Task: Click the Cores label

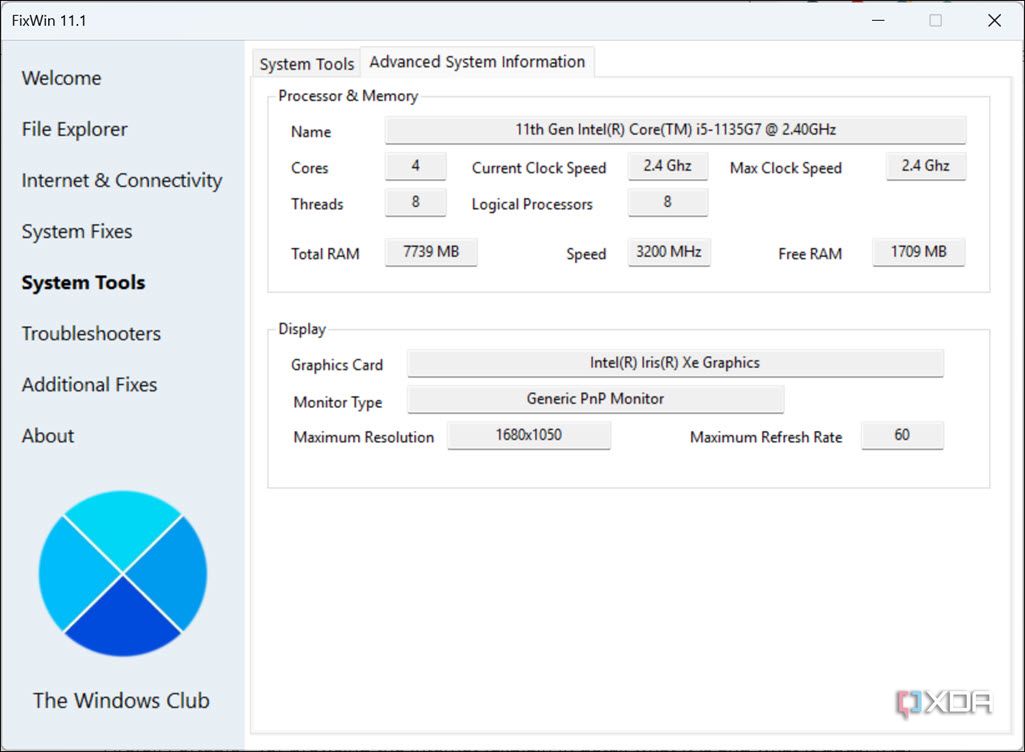Action: click(x=309, y=168)
